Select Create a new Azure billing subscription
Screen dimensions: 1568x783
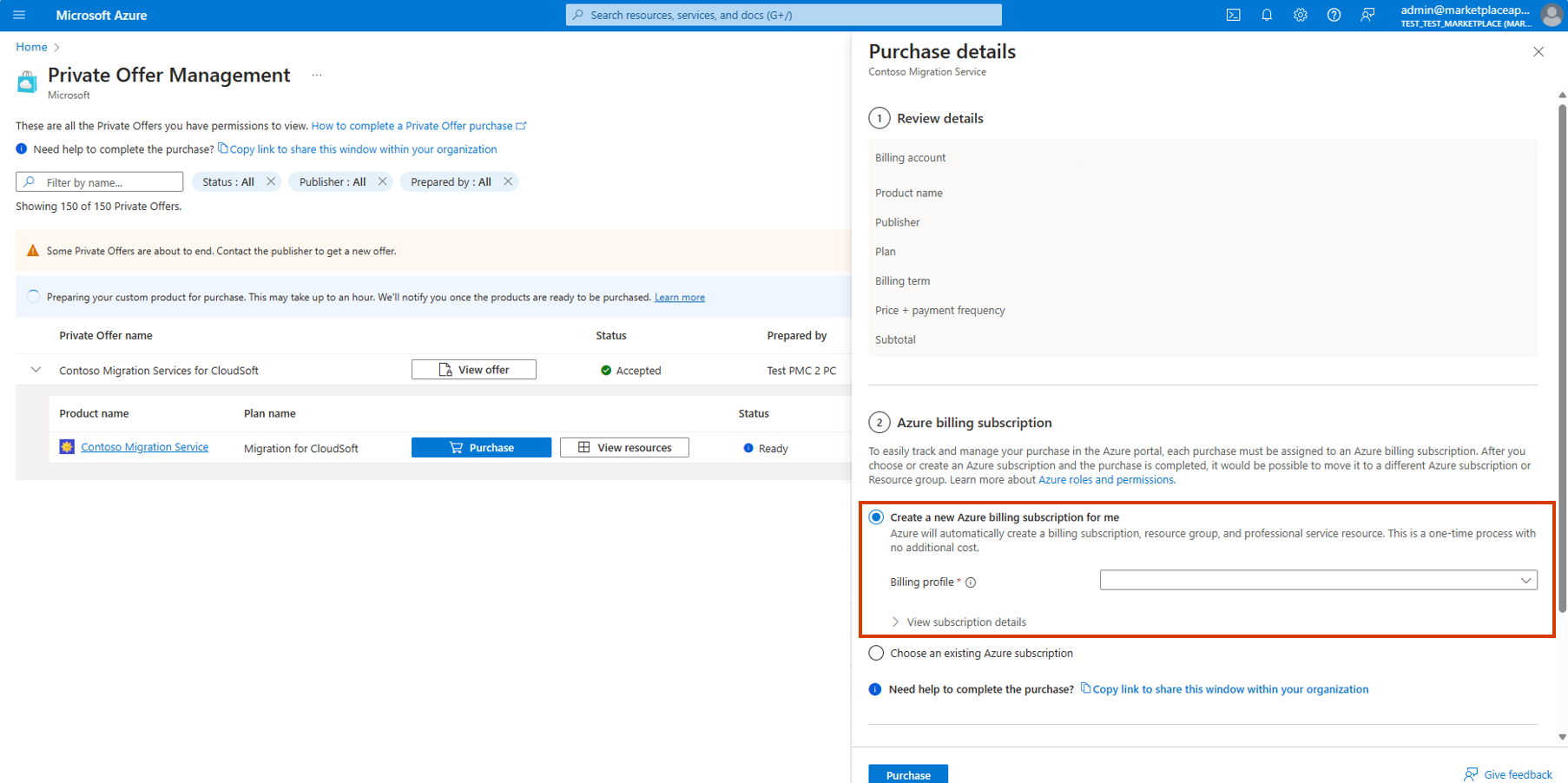[876, 516]
